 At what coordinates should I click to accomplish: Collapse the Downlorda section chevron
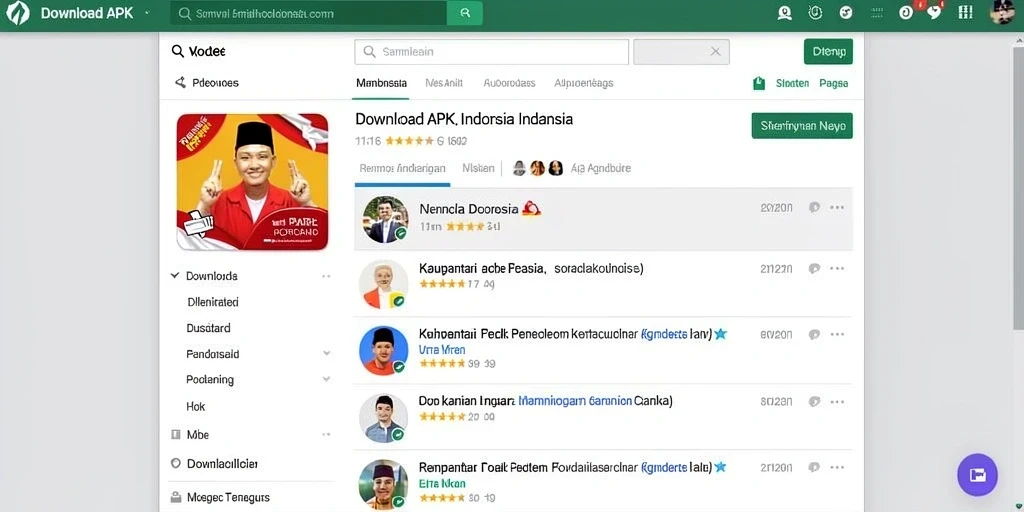[175, 276]
